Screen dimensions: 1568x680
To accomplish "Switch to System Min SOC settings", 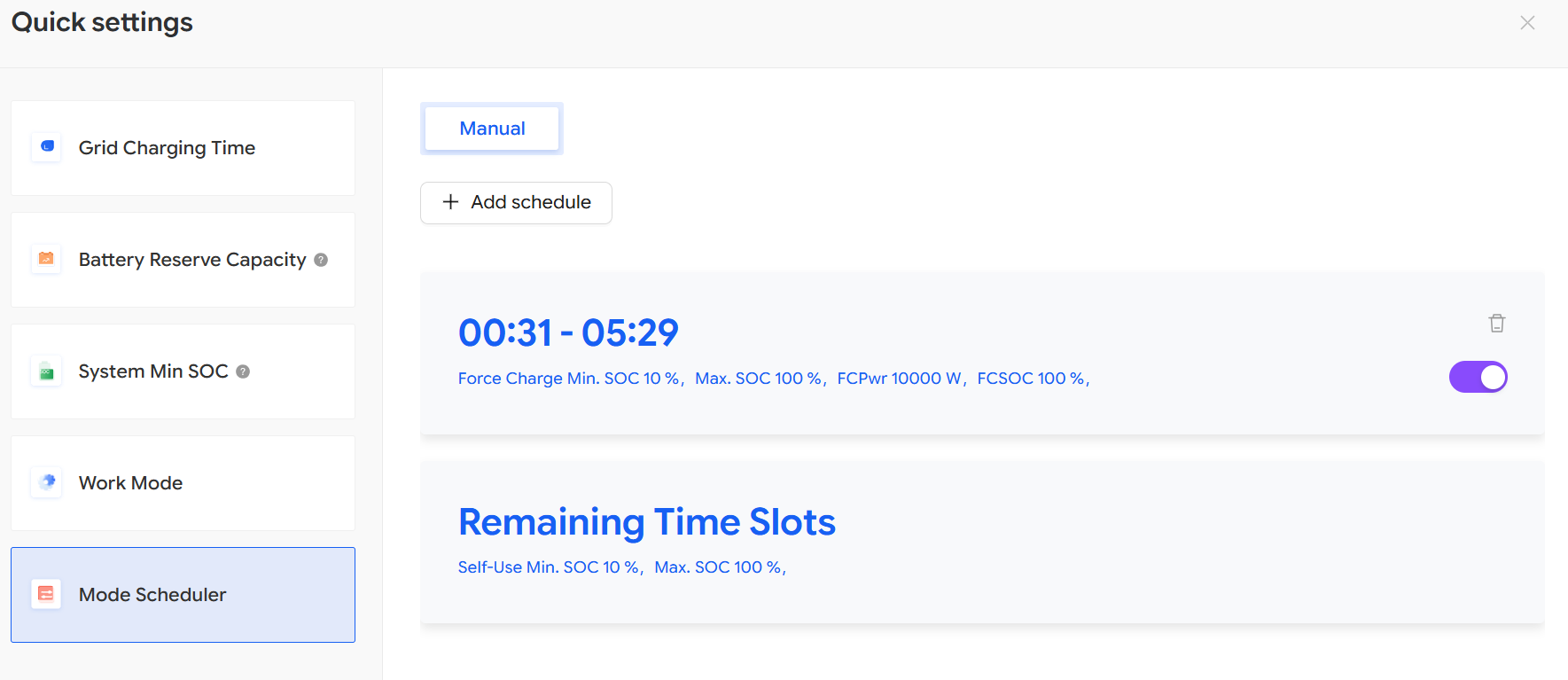I will click(152, 371).
